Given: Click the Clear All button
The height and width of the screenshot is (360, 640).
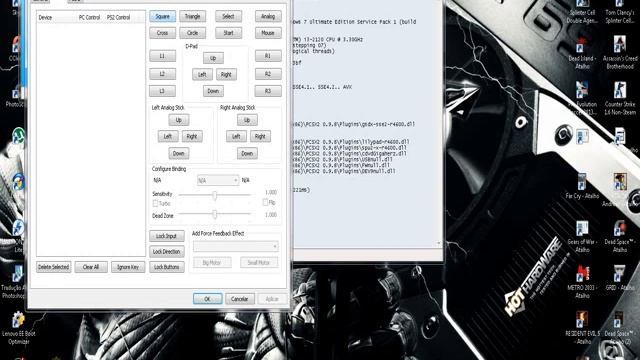Looking at the screenshot, I should click(x=91, y=267).
